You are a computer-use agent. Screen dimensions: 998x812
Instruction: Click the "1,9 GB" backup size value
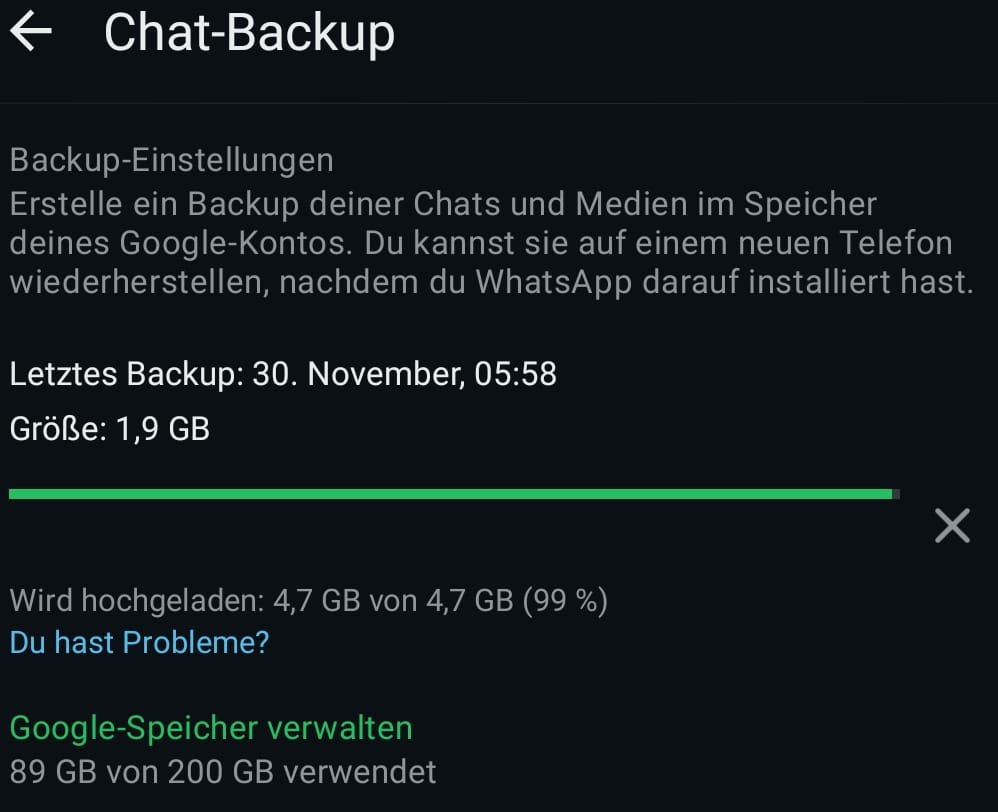160,429
